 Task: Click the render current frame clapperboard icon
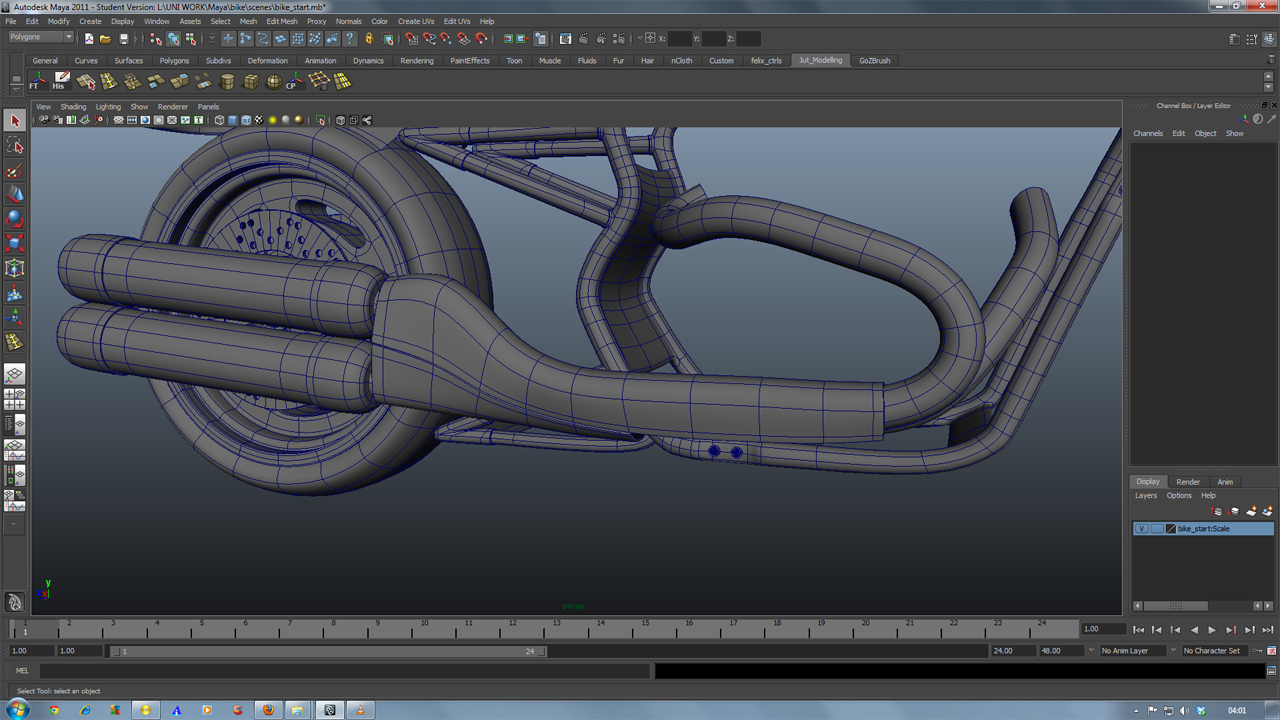[583, 40]
